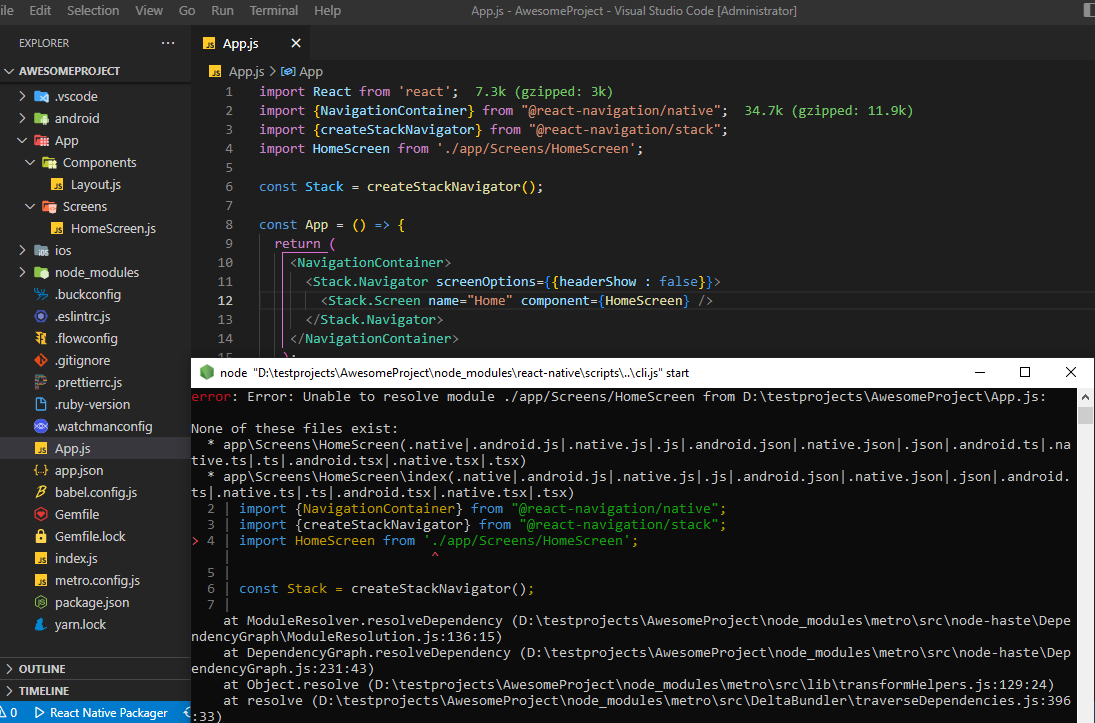Close the App.js editor tab
This screenshot has width=1095, height=723.
point(296,43)
